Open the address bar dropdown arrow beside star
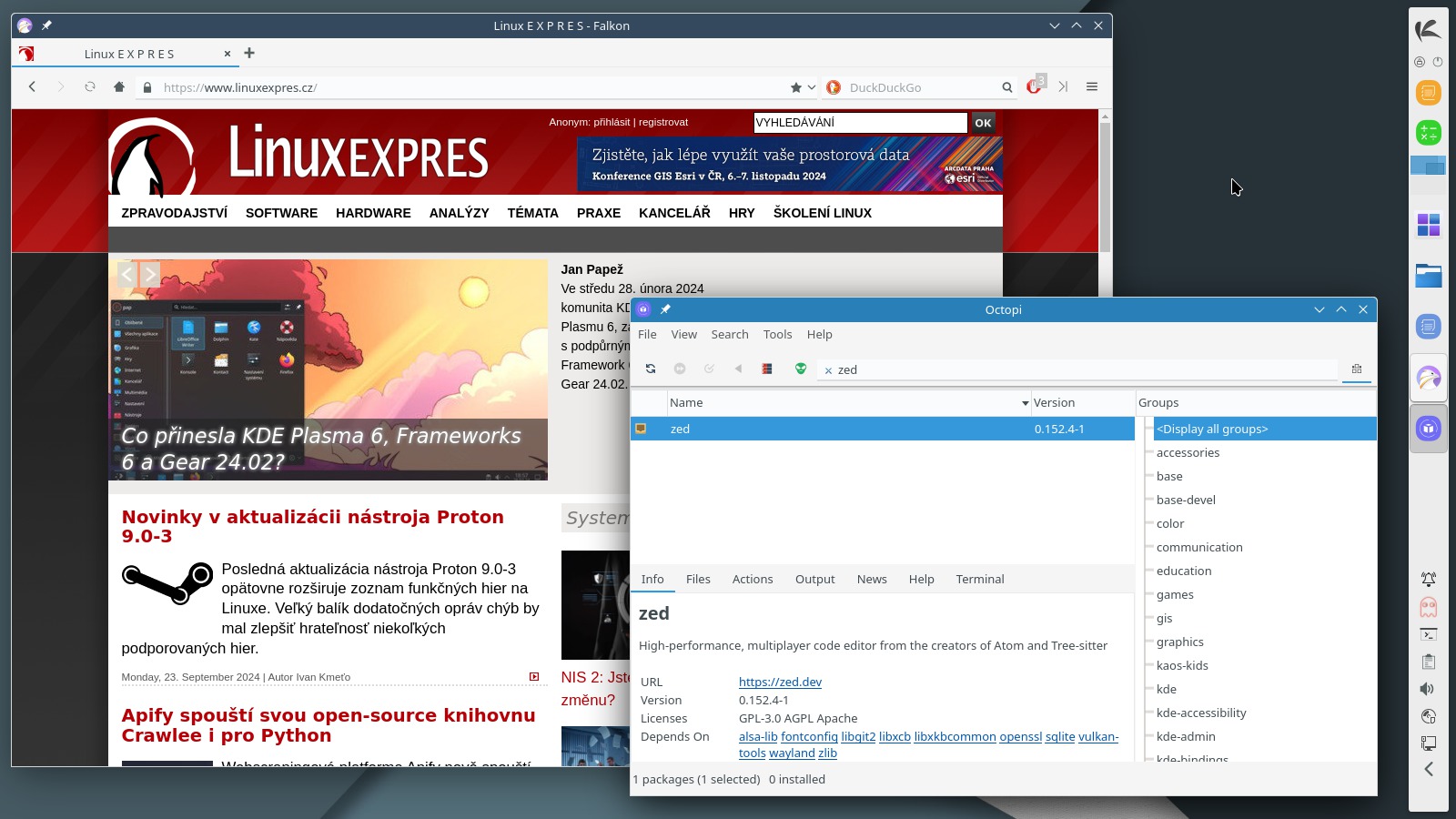 coord(812,87)
